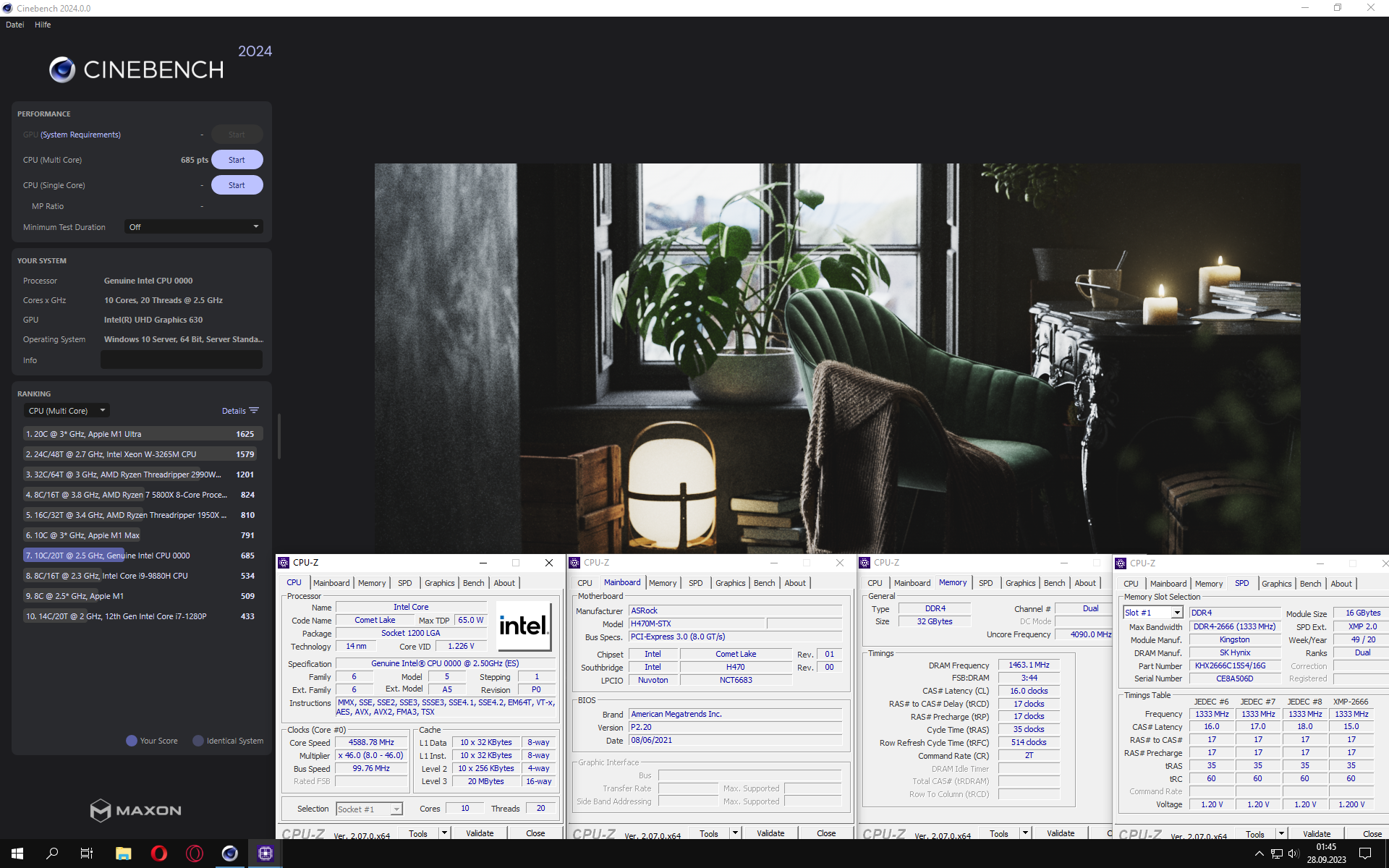Click the ranking list scrollbar

[x=279, y=436]
